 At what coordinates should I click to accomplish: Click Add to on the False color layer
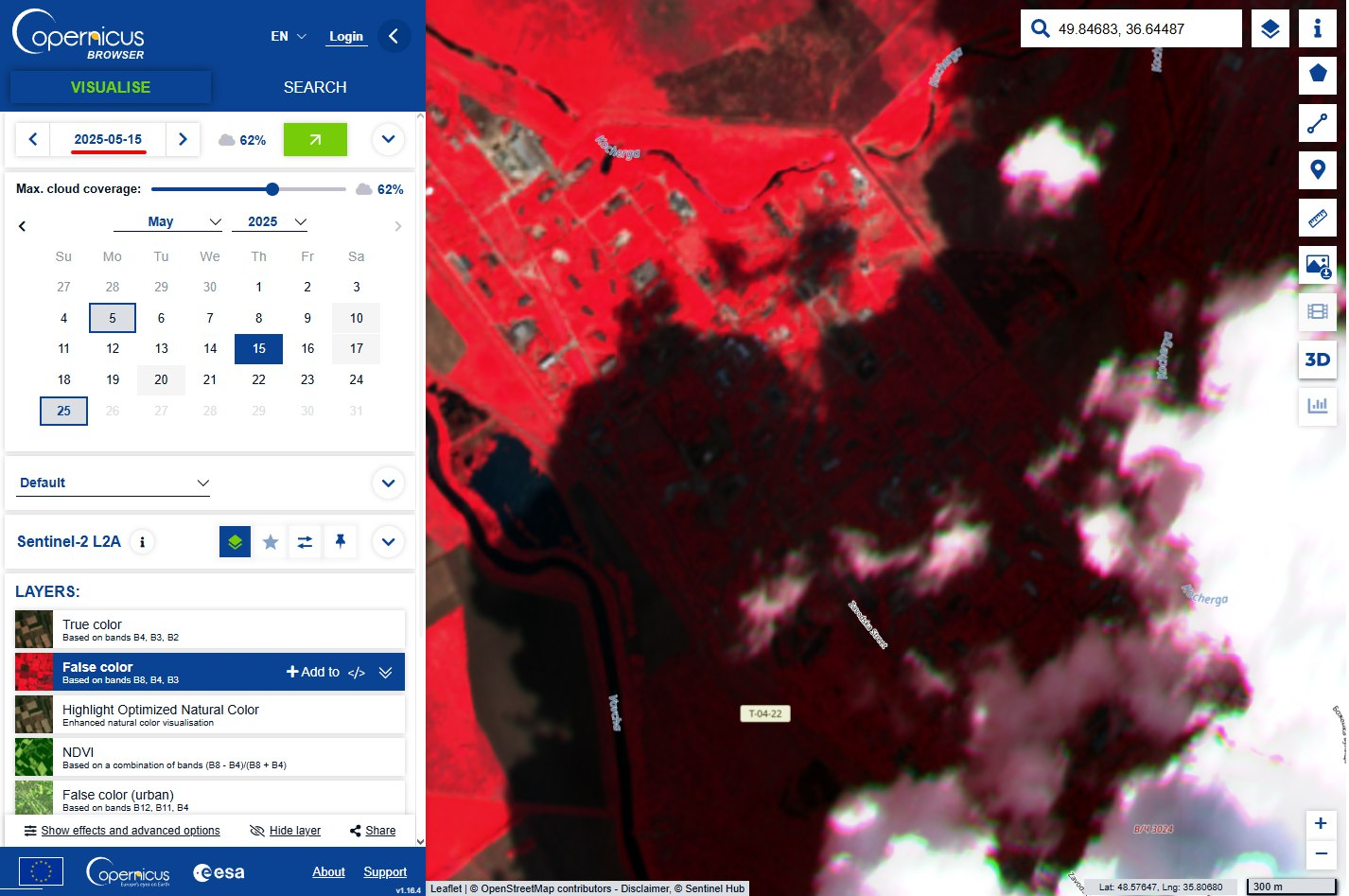(x=313, y=672)
